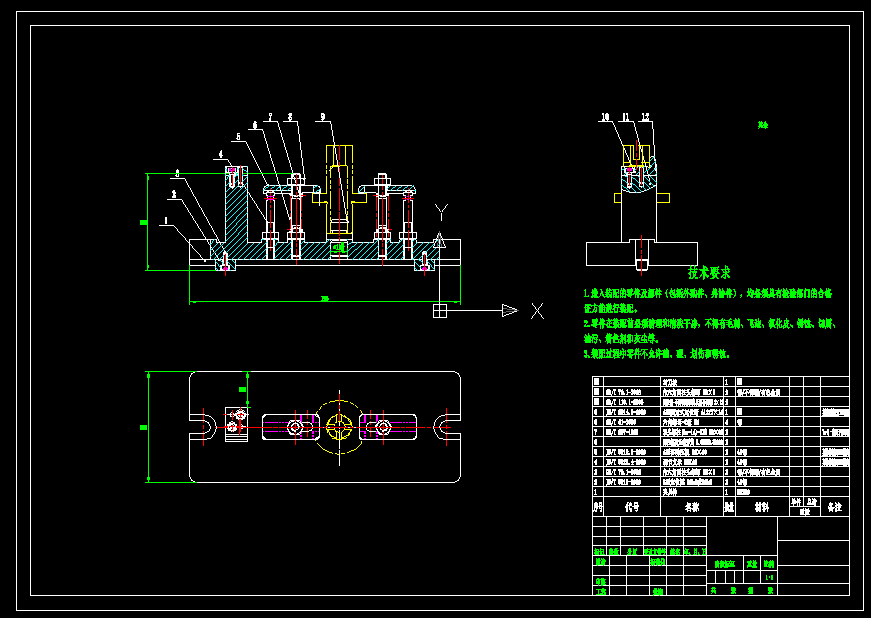The width and height of the screenshot is (871, 618).
Task: Select the green 其余 note at top right
Action: 763,125
